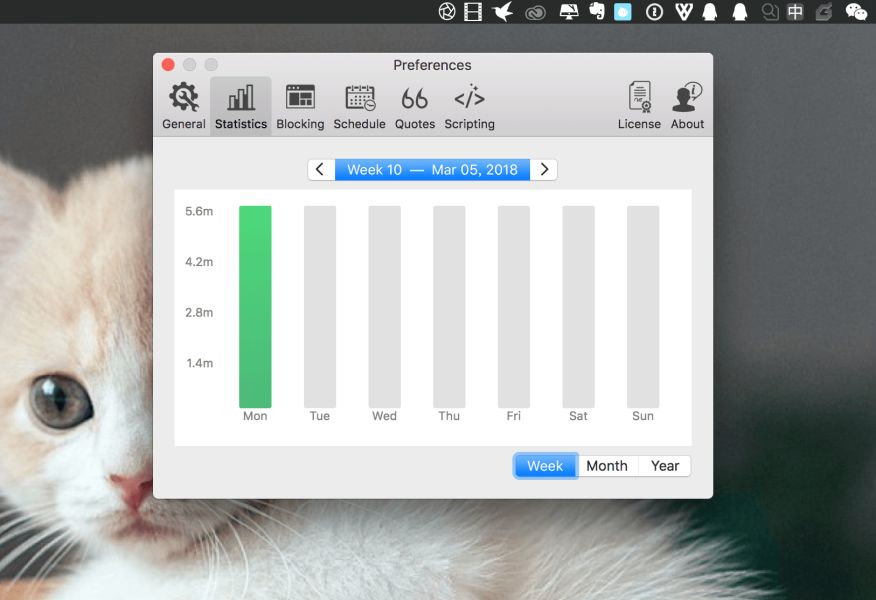Open Creative Cloud menu bar icon
This screenshot has width=876, height=600.
[x=536, y=12]
